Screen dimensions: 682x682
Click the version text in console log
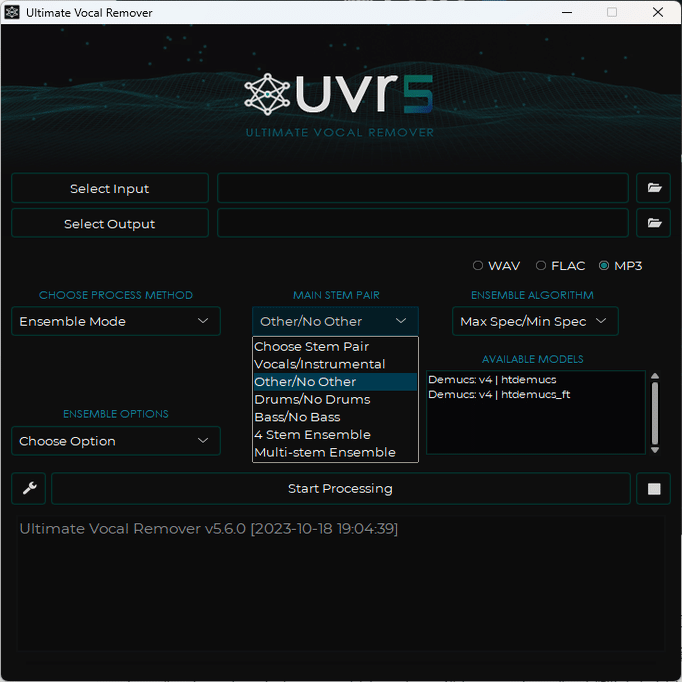pyautogui.click(x=208, y=529)
